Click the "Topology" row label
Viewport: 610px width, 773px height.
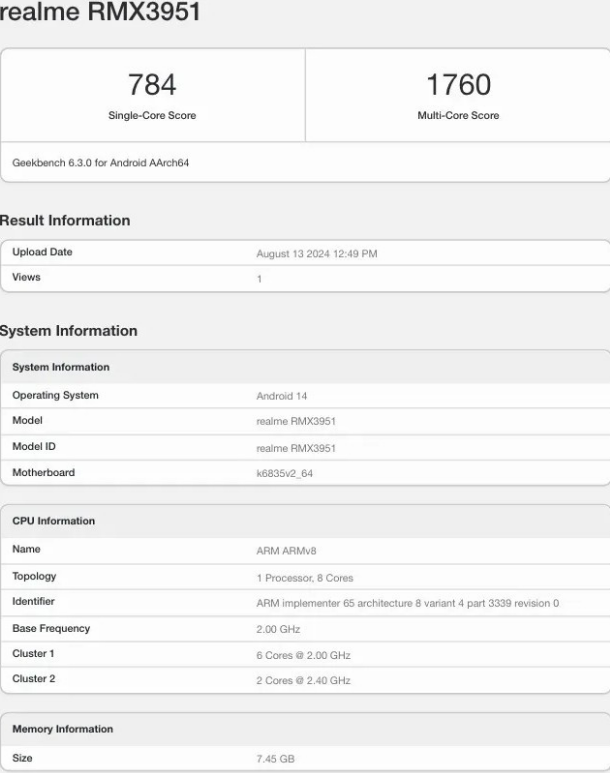[x=34, y=576]
